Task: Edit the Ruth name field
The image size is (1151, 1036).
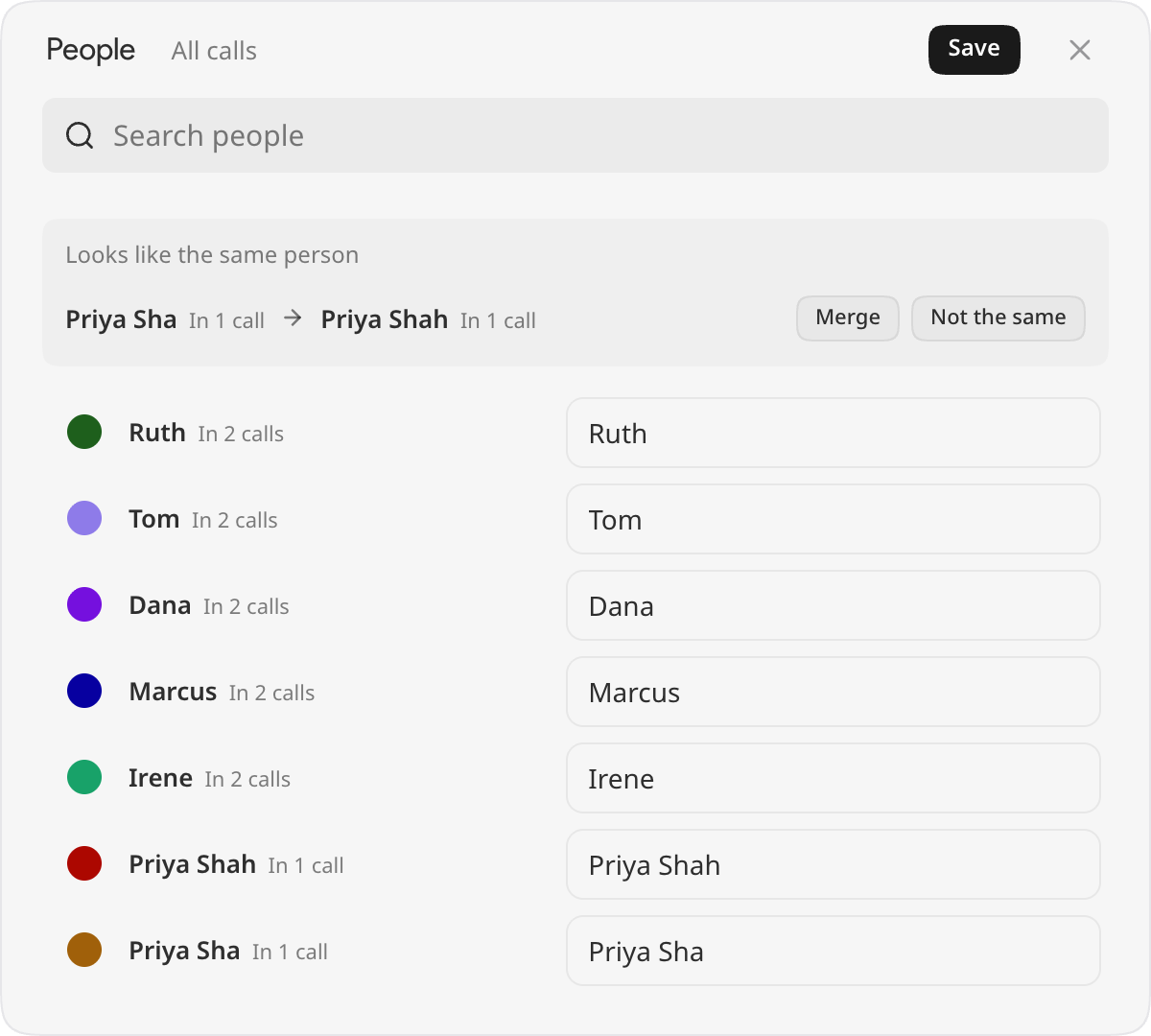Action: [x=834, y=433]
